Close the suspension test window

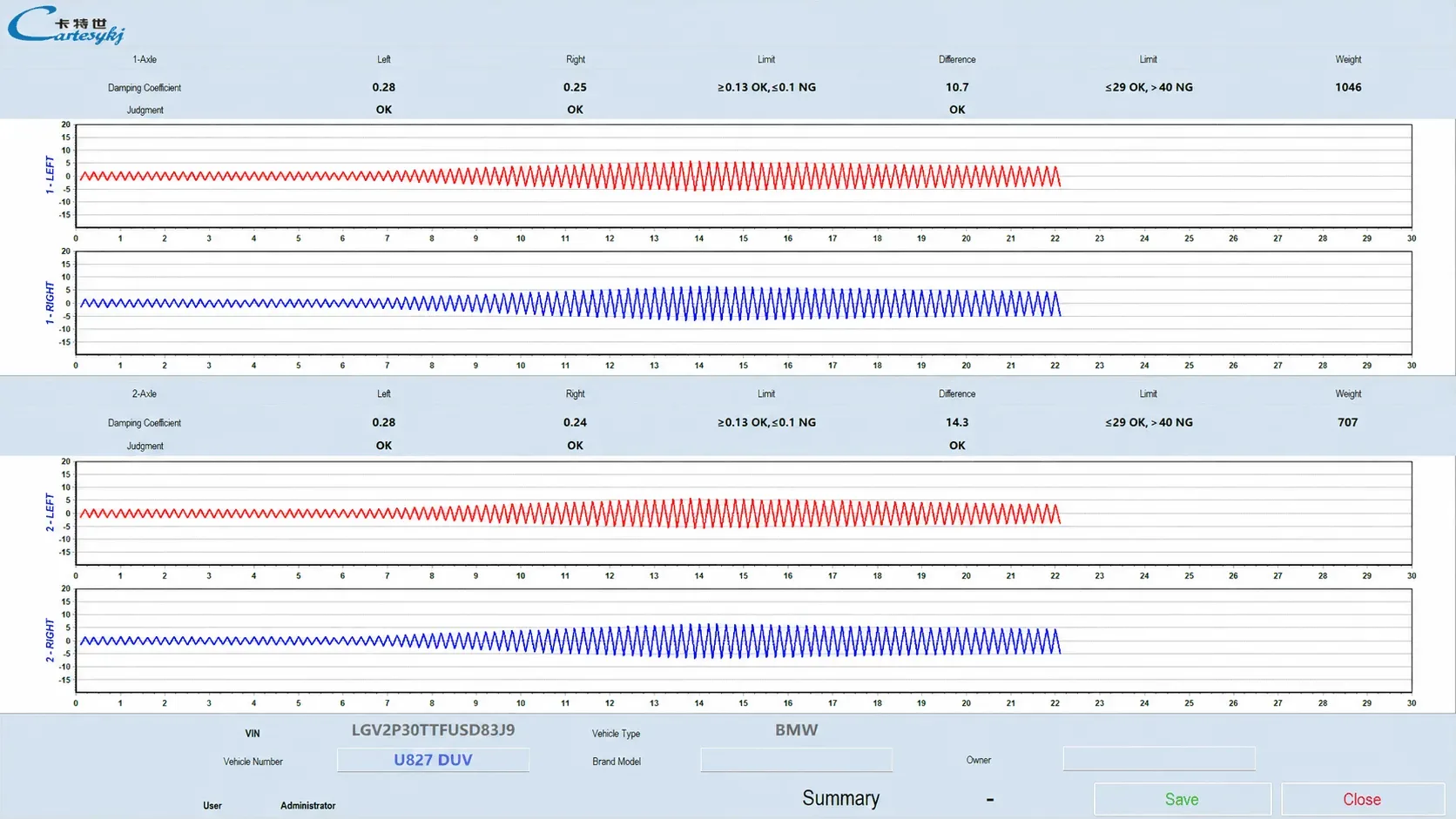pyautogui.click(x=1362, y=799)
